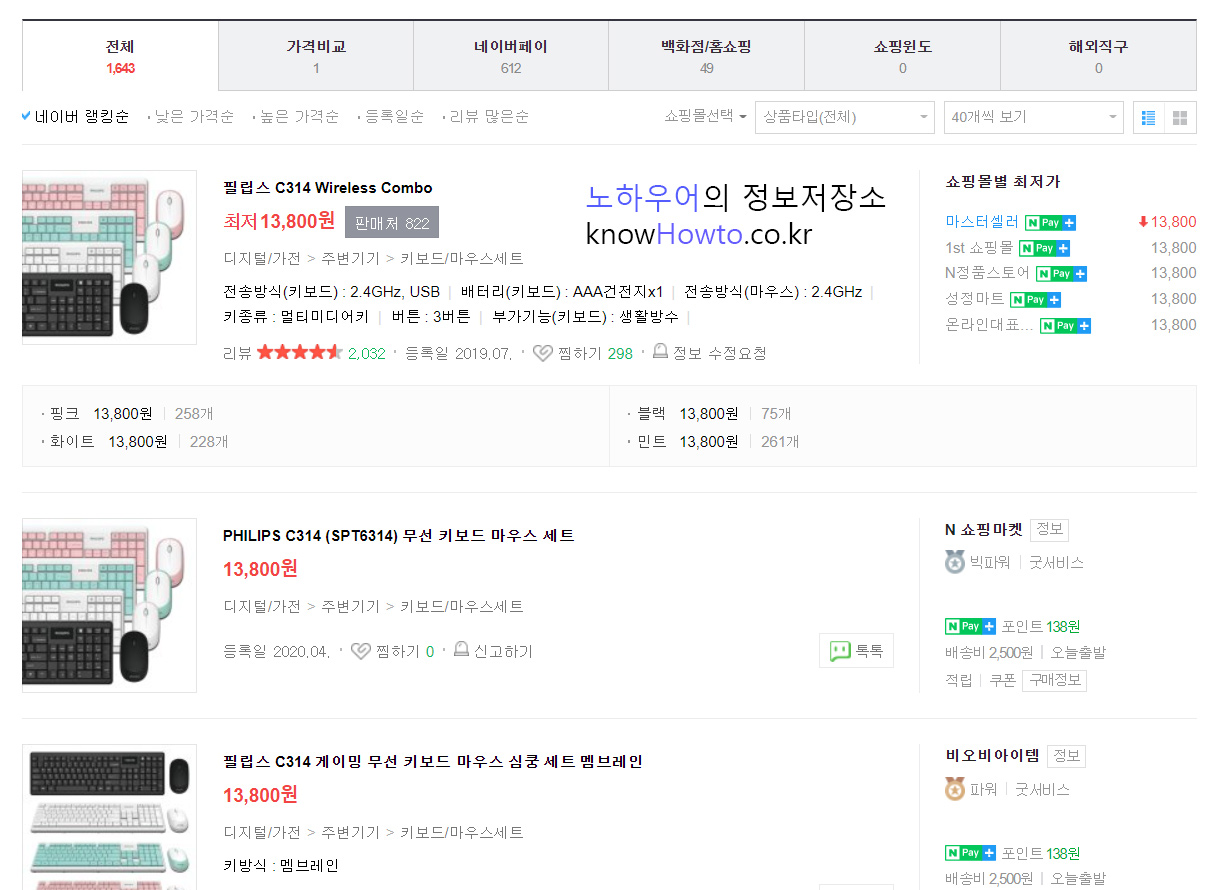Switch to grid view icon
Viewport: 1219px width, 890px height.
click(1180, 117)
